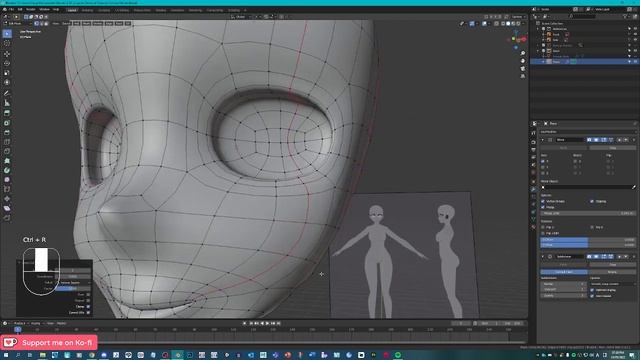The width and height of the screenshot is (640, 360).
Task: Select the Move tool in toolbar
Action: (x=7, y=54)
